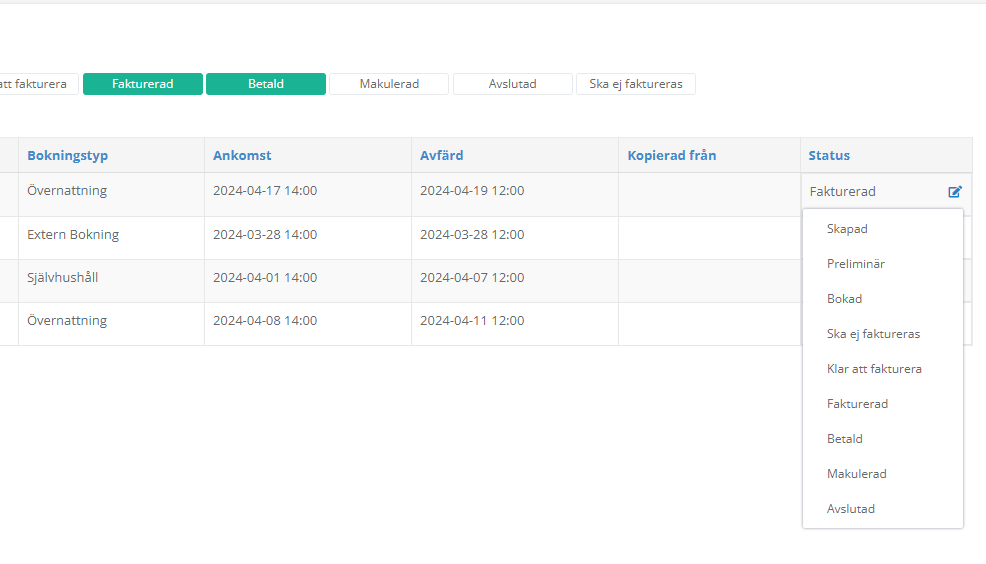This screenshot has width=986, height=564.
Task: Enable the Ska ej faktureras filter
Action: coord(635,84)
